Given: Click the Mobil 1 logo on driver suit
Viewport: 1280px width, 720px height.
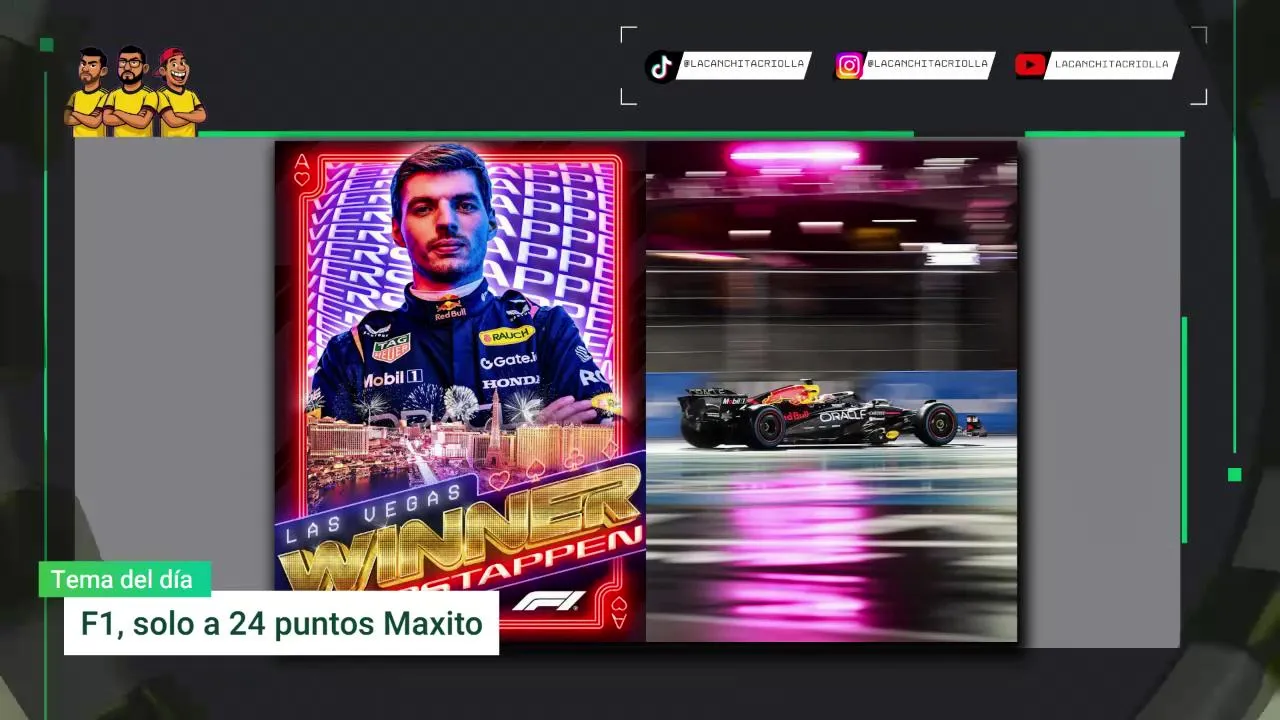Looking at the screenshot, I should click(392, 378).
